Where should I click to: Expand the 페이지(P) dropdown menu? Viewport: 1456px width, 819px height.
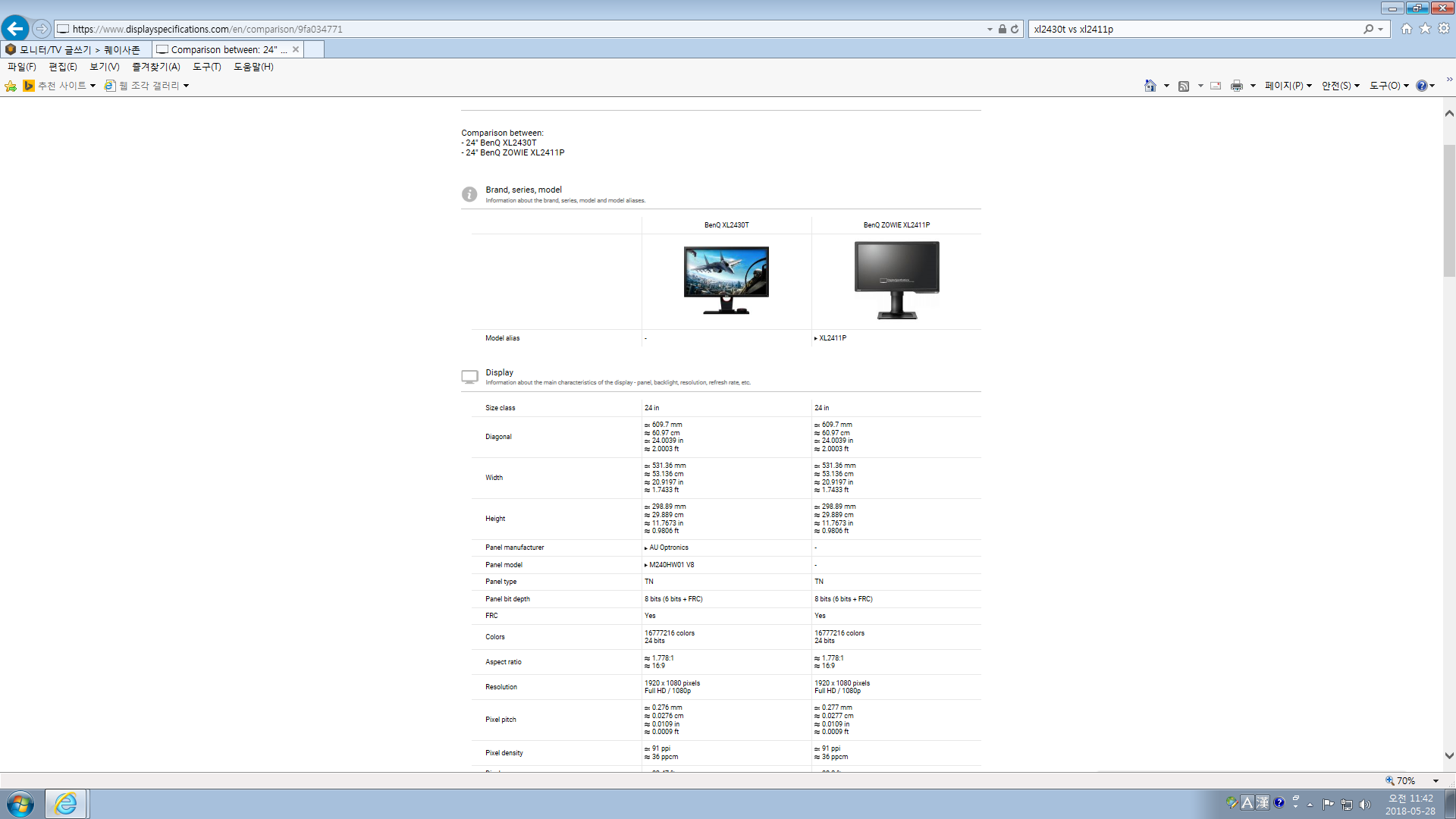pyautogui.click(x=1288, y=86)
